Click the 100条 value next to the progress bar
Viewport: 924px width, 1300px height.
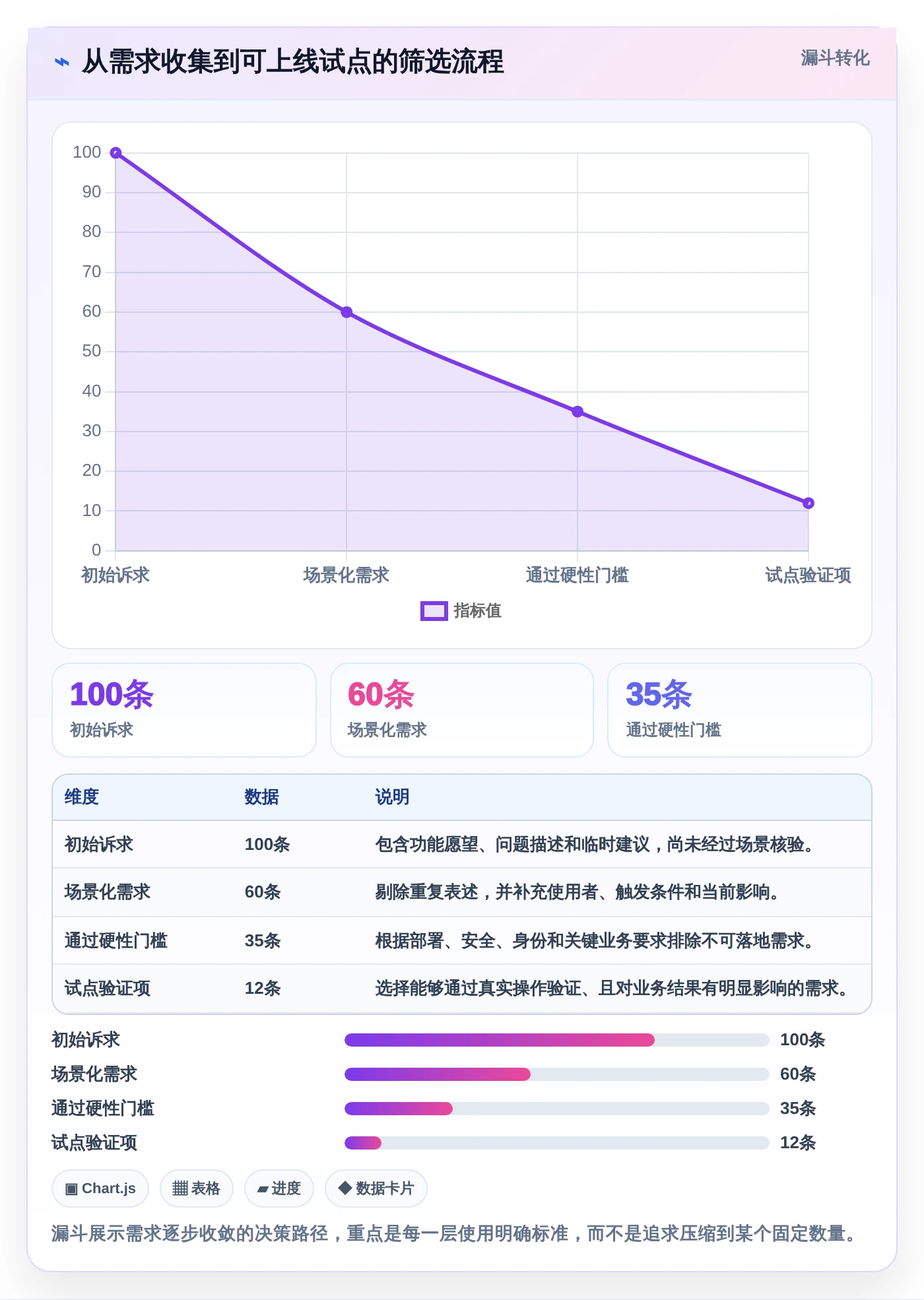[803, 1040]
